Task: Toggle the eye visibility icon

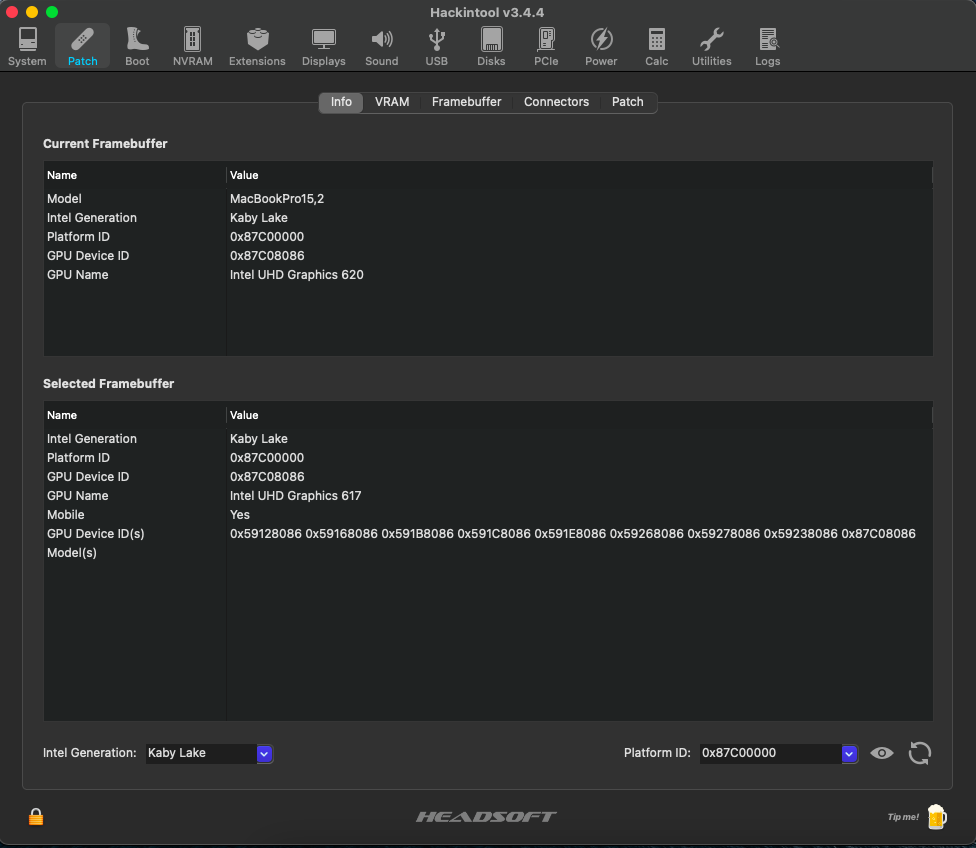Action: point(881,753)
